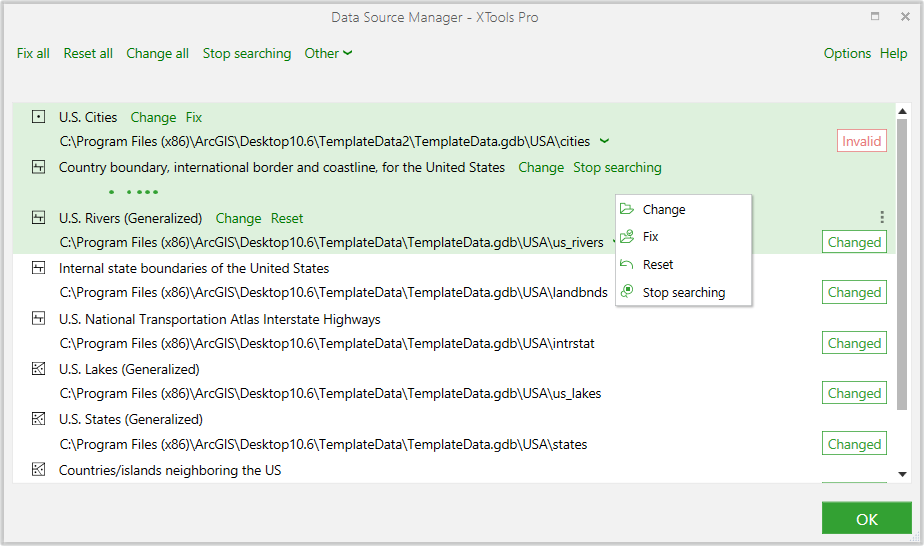Open the three-dot menu for U.S. Rivers
Image resolution: width=924 pixels, height=546 pixels.
(882, 217)
